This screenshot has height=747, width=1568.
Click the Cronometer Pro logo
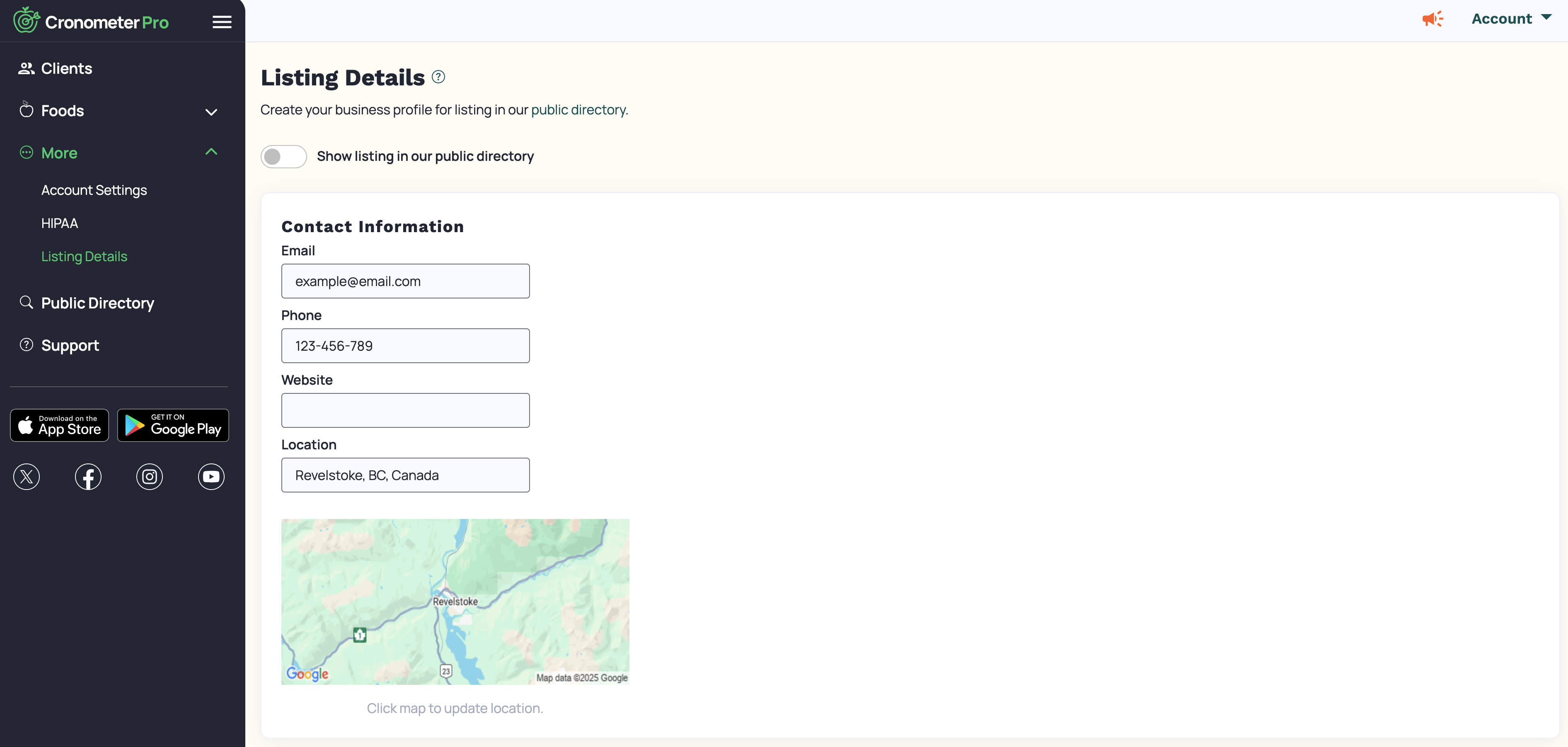(x=91, y=21)
